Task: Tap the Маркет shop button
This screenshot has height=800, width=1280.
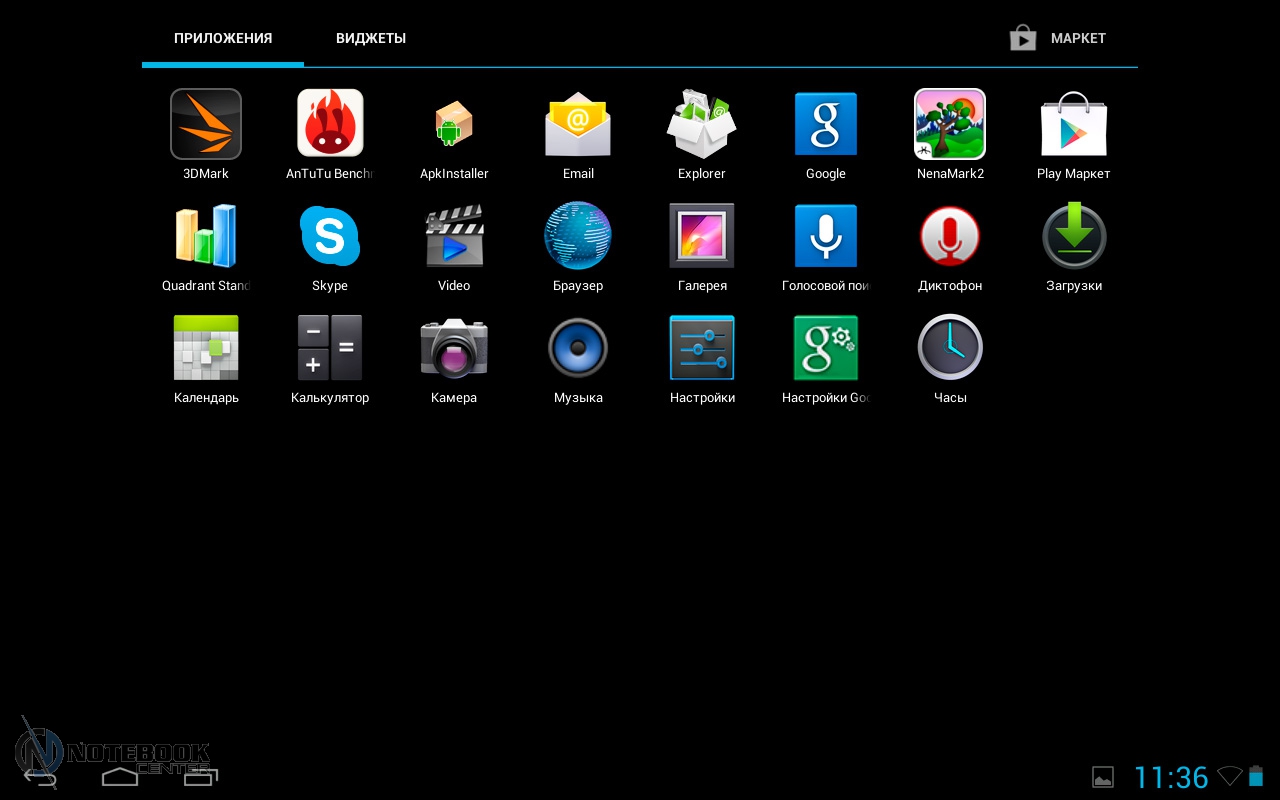Action: [x=1058, y=39]
